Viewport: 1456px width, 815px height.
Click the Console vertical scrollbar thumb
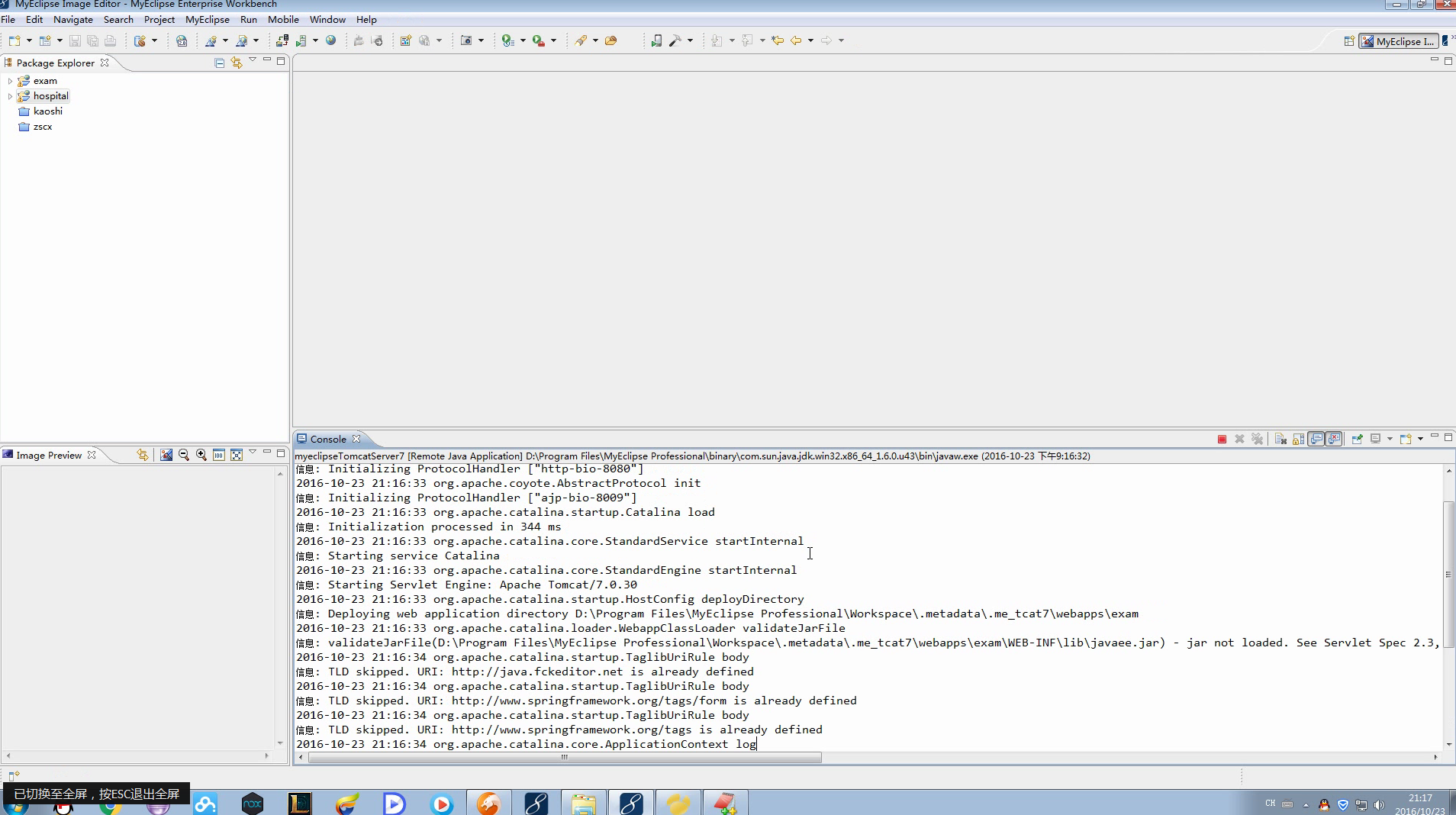1448,575
